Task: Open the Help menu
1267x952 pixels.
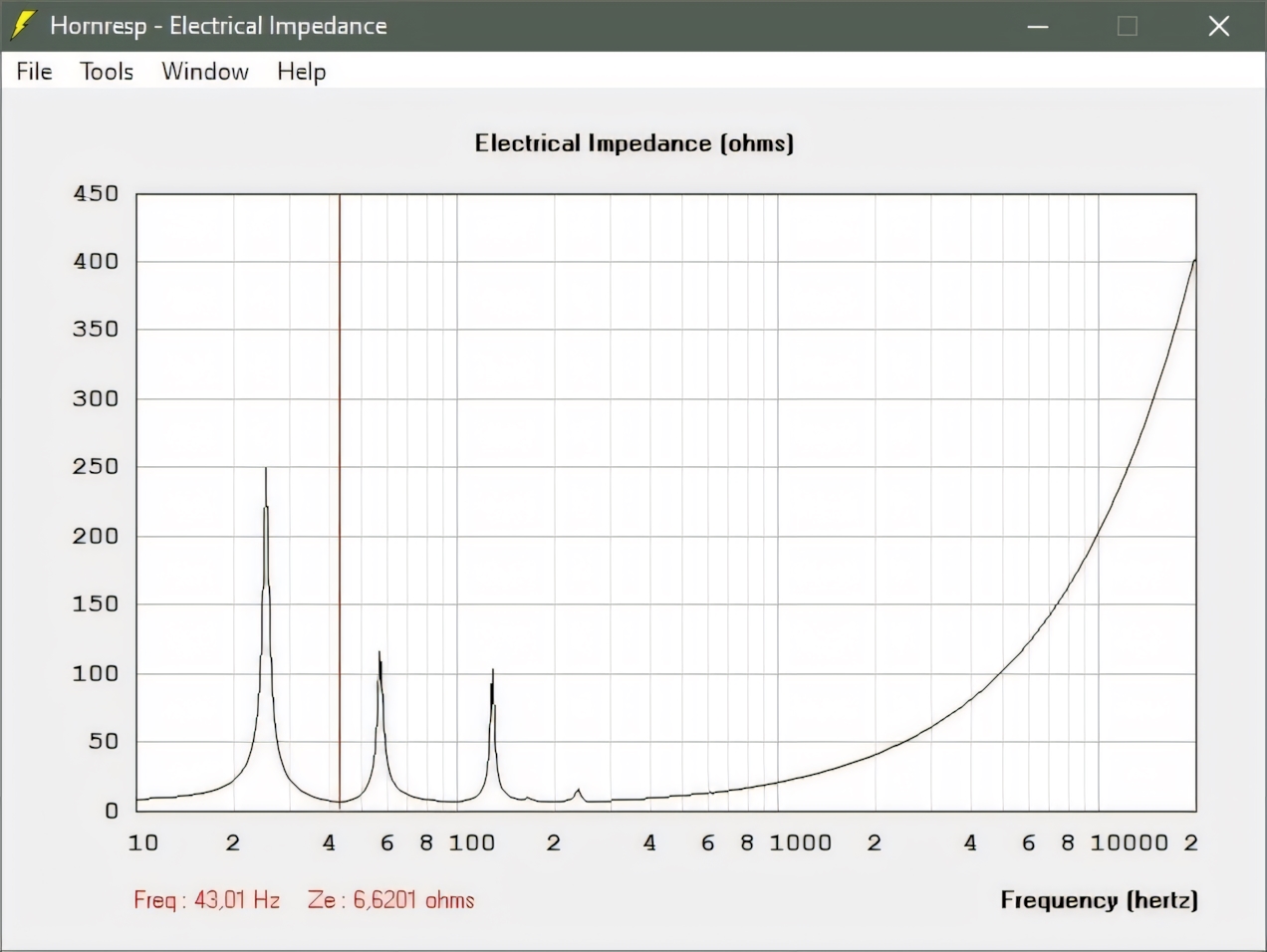Action: [x=301, y=72]
